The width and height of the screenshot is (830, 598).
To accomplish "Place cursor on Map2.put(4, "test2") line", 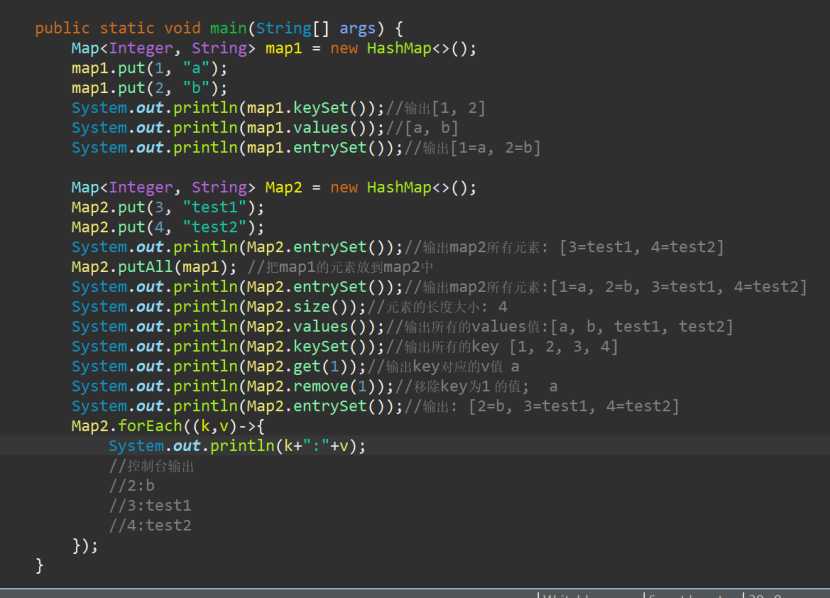I will tap(168, 227).
